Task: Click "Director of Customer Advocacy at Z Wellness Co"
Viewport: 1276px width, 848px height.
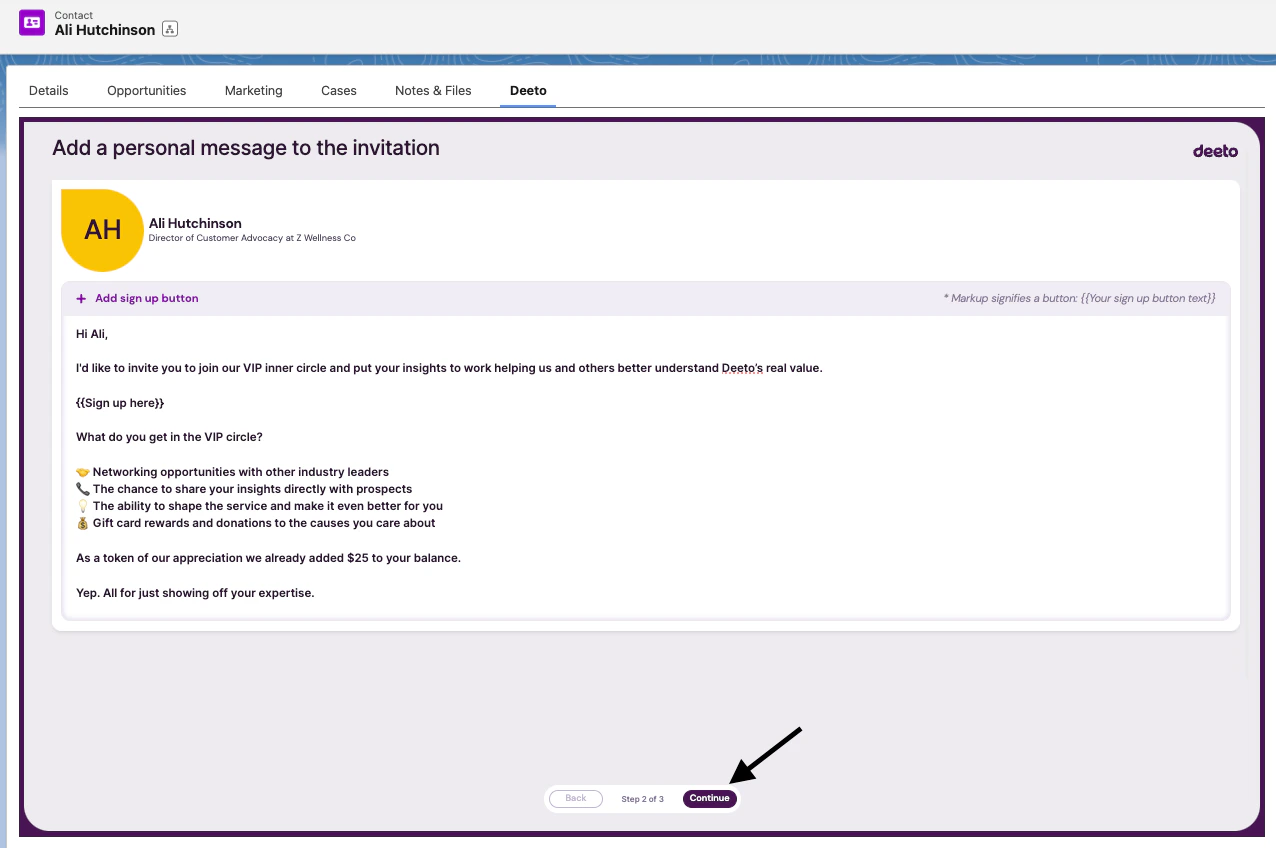Action: pos(252,238)
